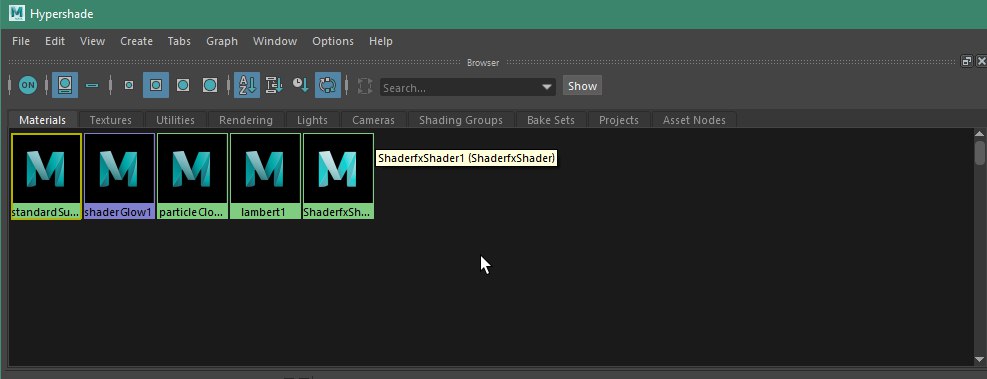Open the Create menu
This screenshot has width=987, height=379.
click(137, 41)
